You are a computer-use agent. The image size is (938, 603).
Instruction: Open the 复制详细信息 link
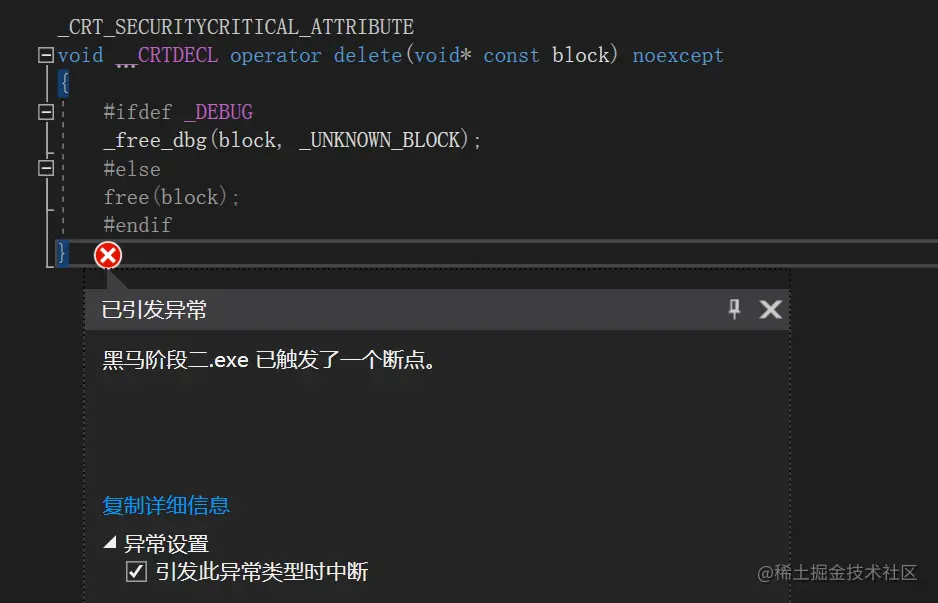coord(166,505)
